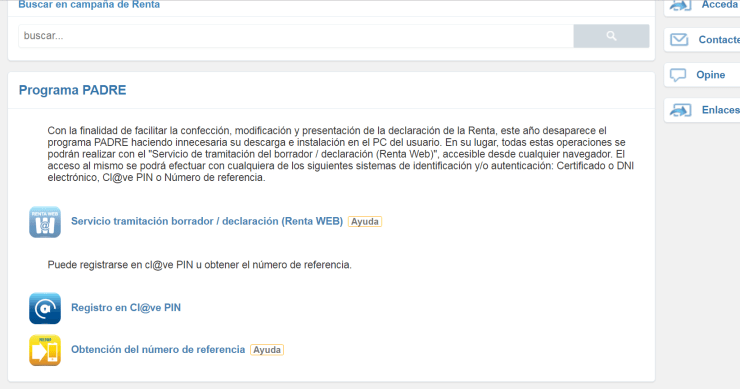Open Registro en Cl@ve PIN link
This screenshot has width=740, height=389.
pyautogui.click(x=126, y=308)
